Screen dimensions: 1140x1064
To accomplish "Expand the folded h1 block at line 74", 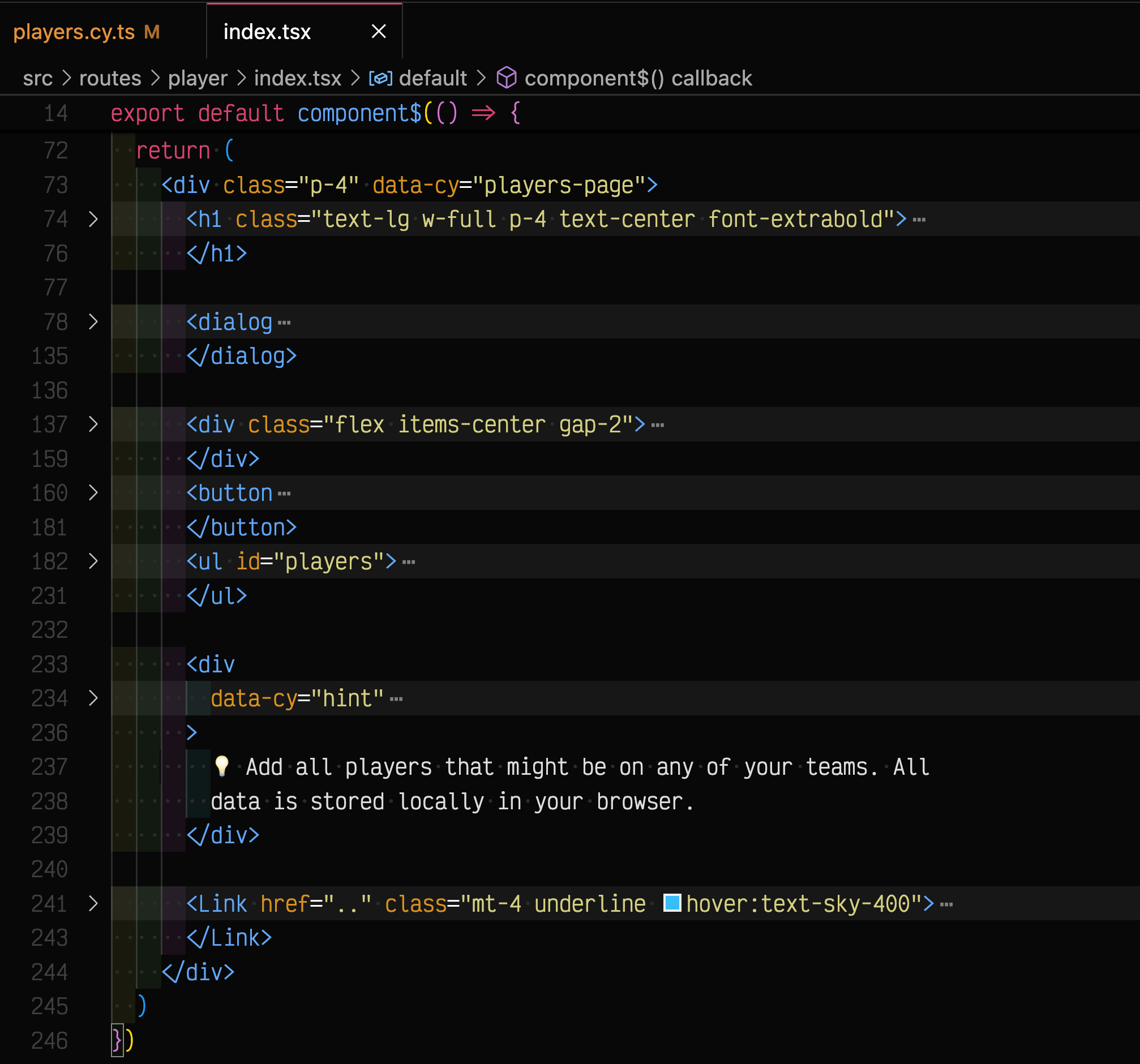I will (93, 219).
